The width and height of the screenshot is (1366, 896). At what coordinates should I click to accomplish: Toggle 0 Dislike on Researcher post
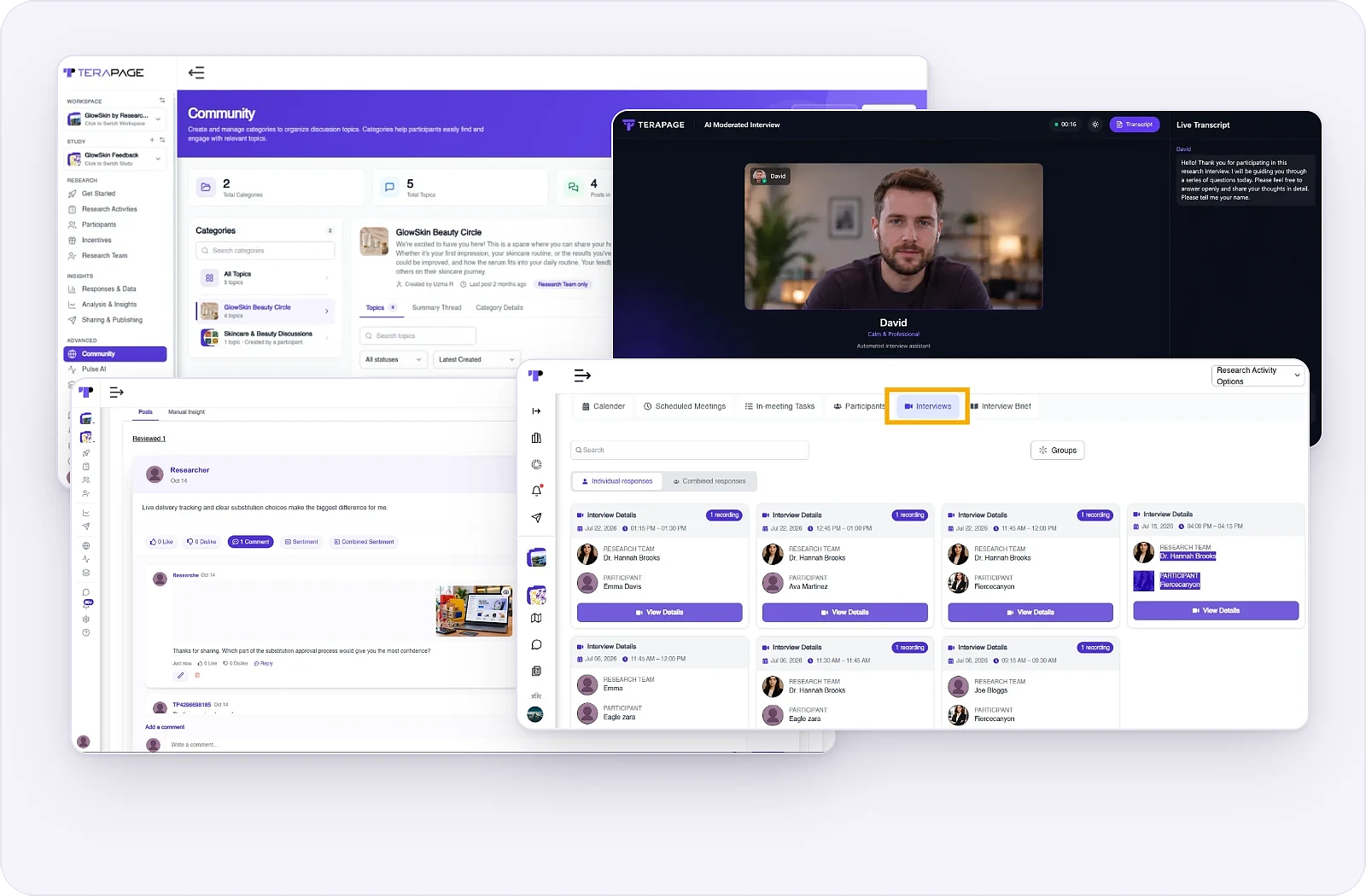(x=201, y=542)
